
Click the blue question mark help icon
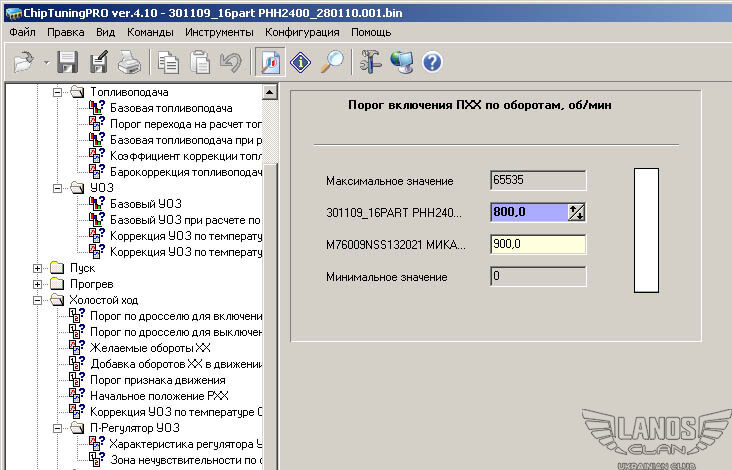click(432, 62)
